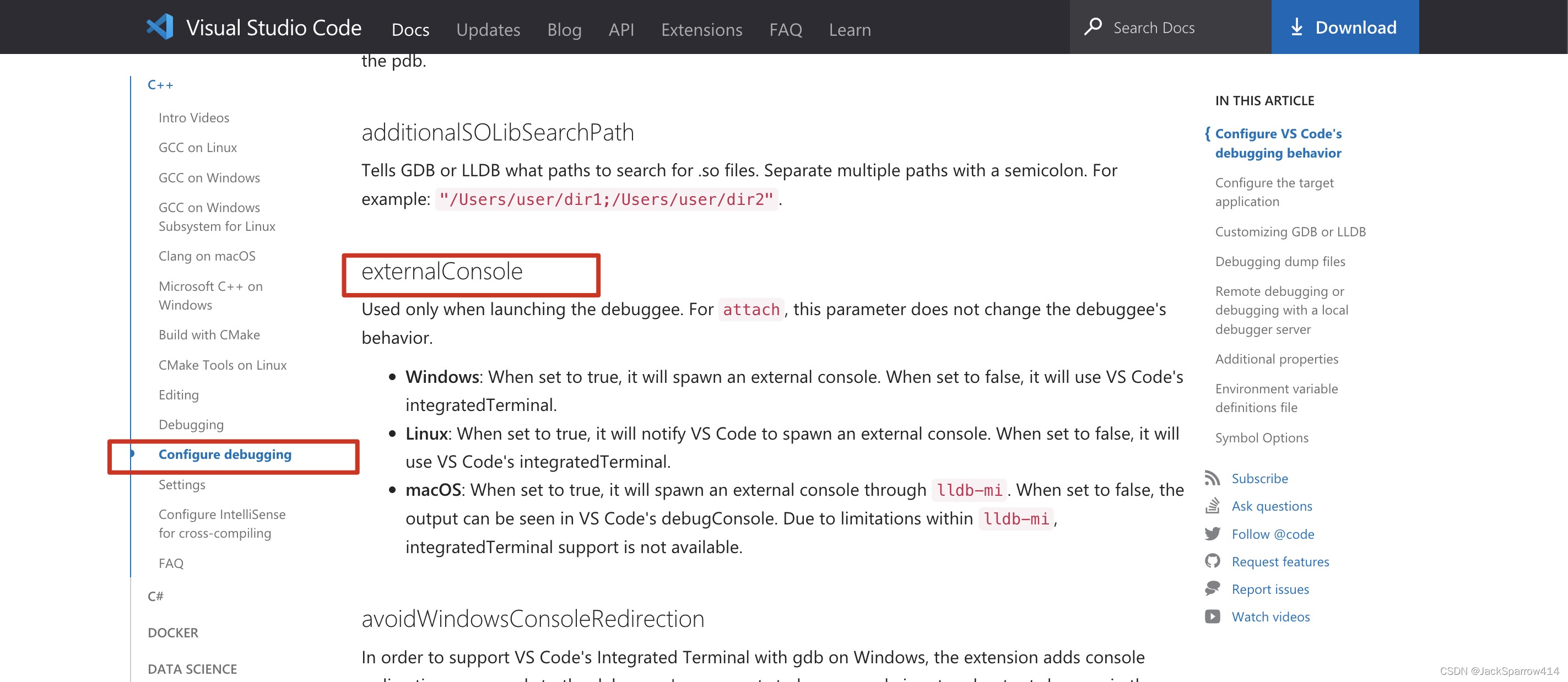1568x682 pixels.
Task: Click the Stack Overflow Ask questions icon
Action: click(x=1212, y=506)
